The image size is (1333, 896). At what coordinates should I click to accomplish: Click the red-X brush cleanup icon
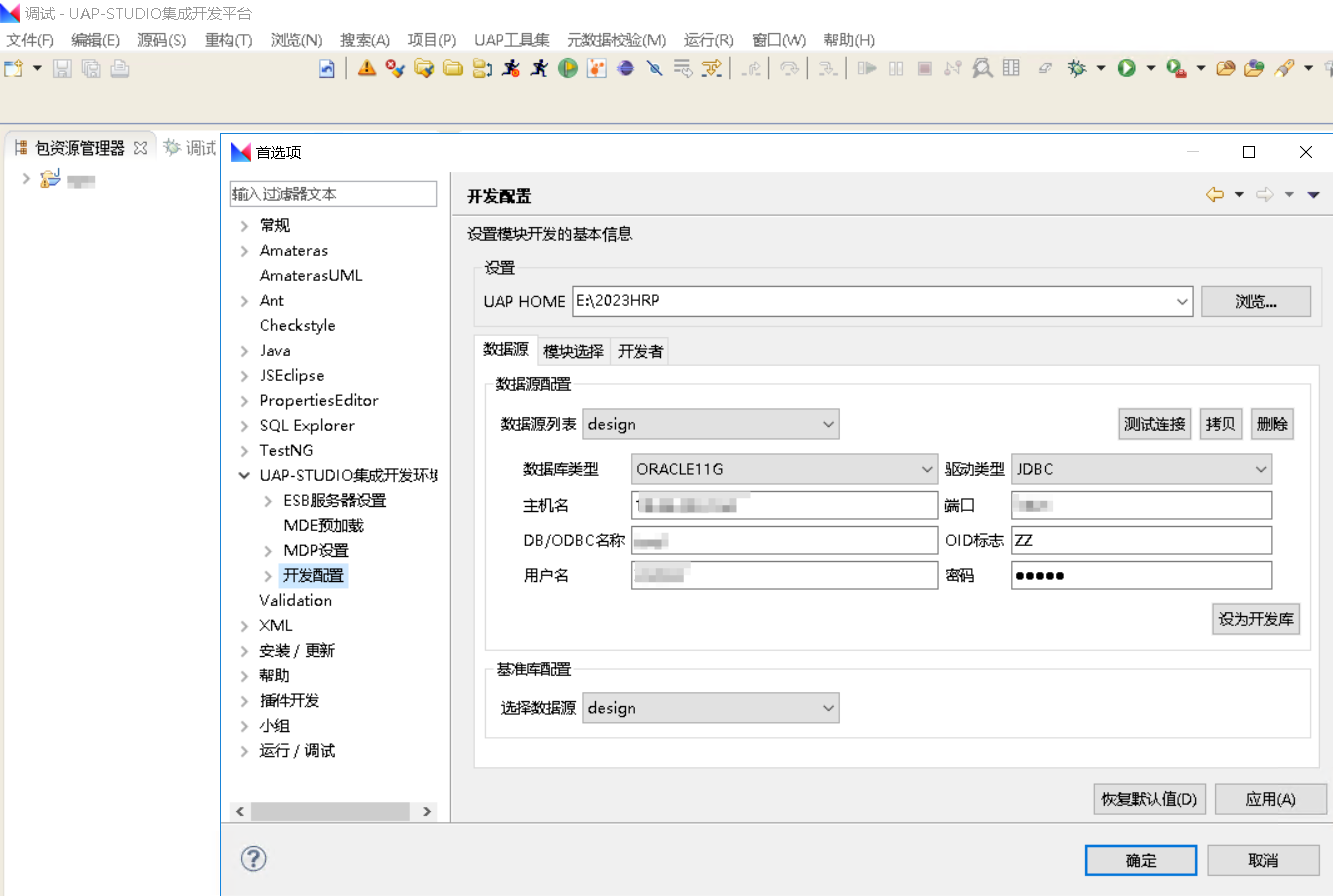(396, 68)
